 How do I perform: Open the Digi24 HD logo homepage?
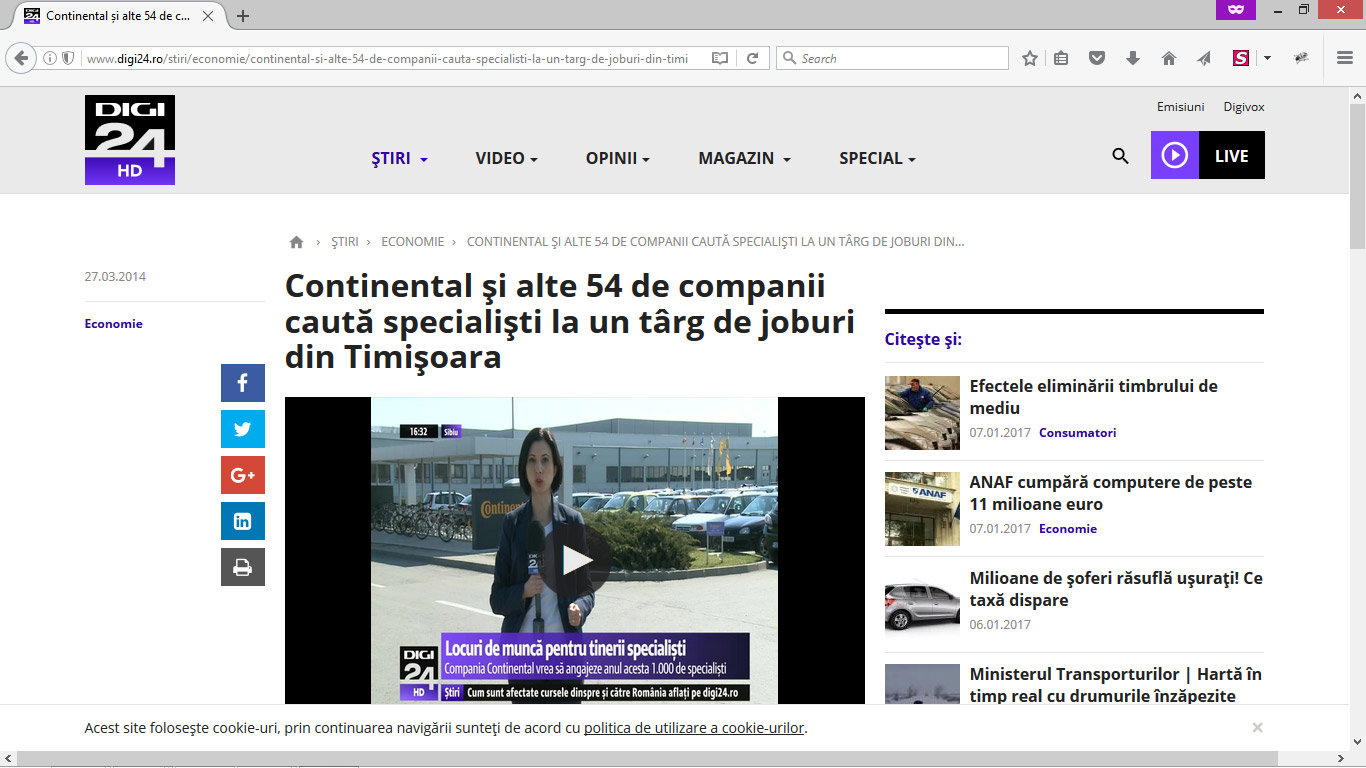point(130,140)
